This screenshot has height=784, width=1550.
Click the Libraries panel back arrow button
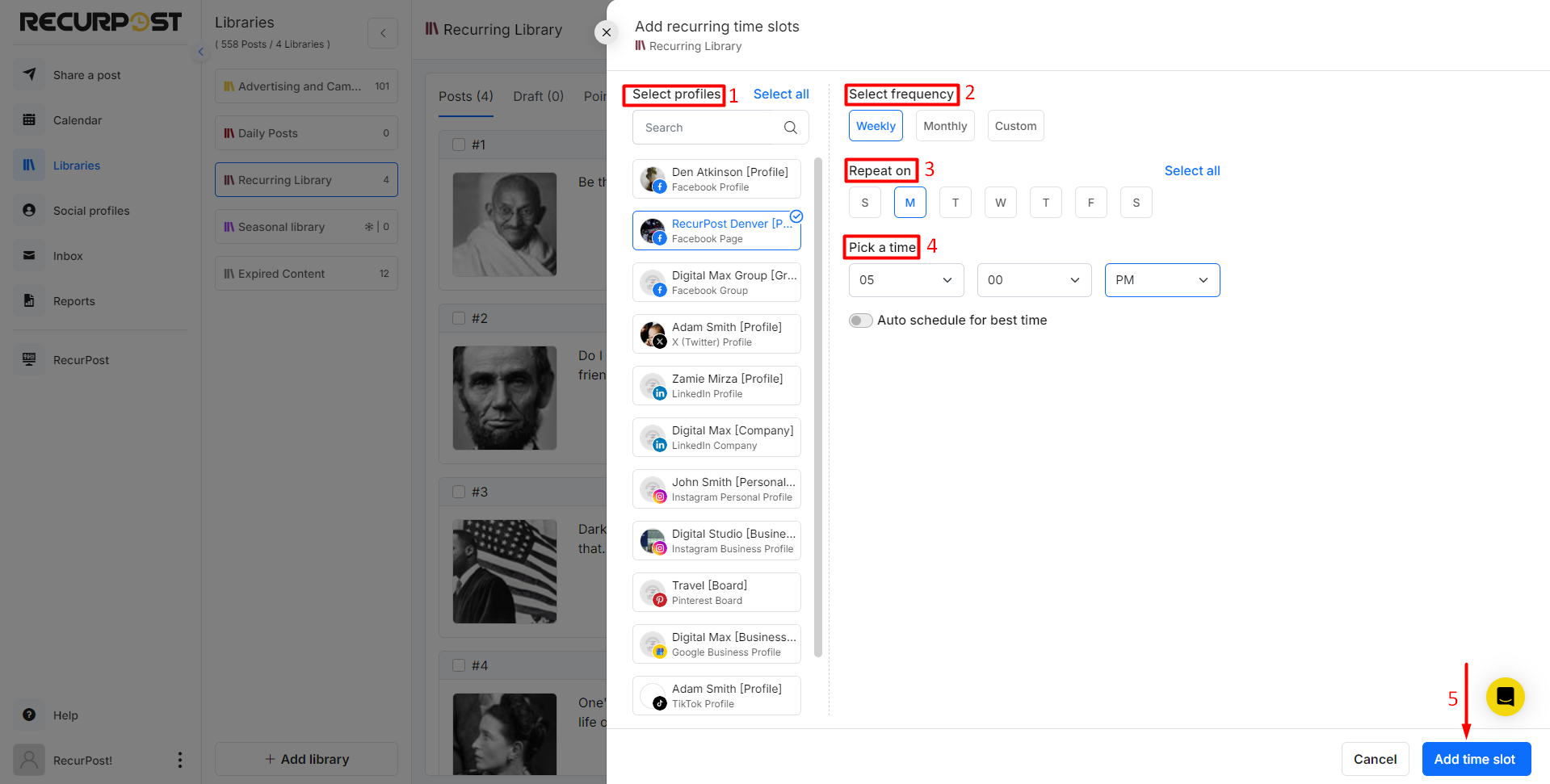point(383,33)
